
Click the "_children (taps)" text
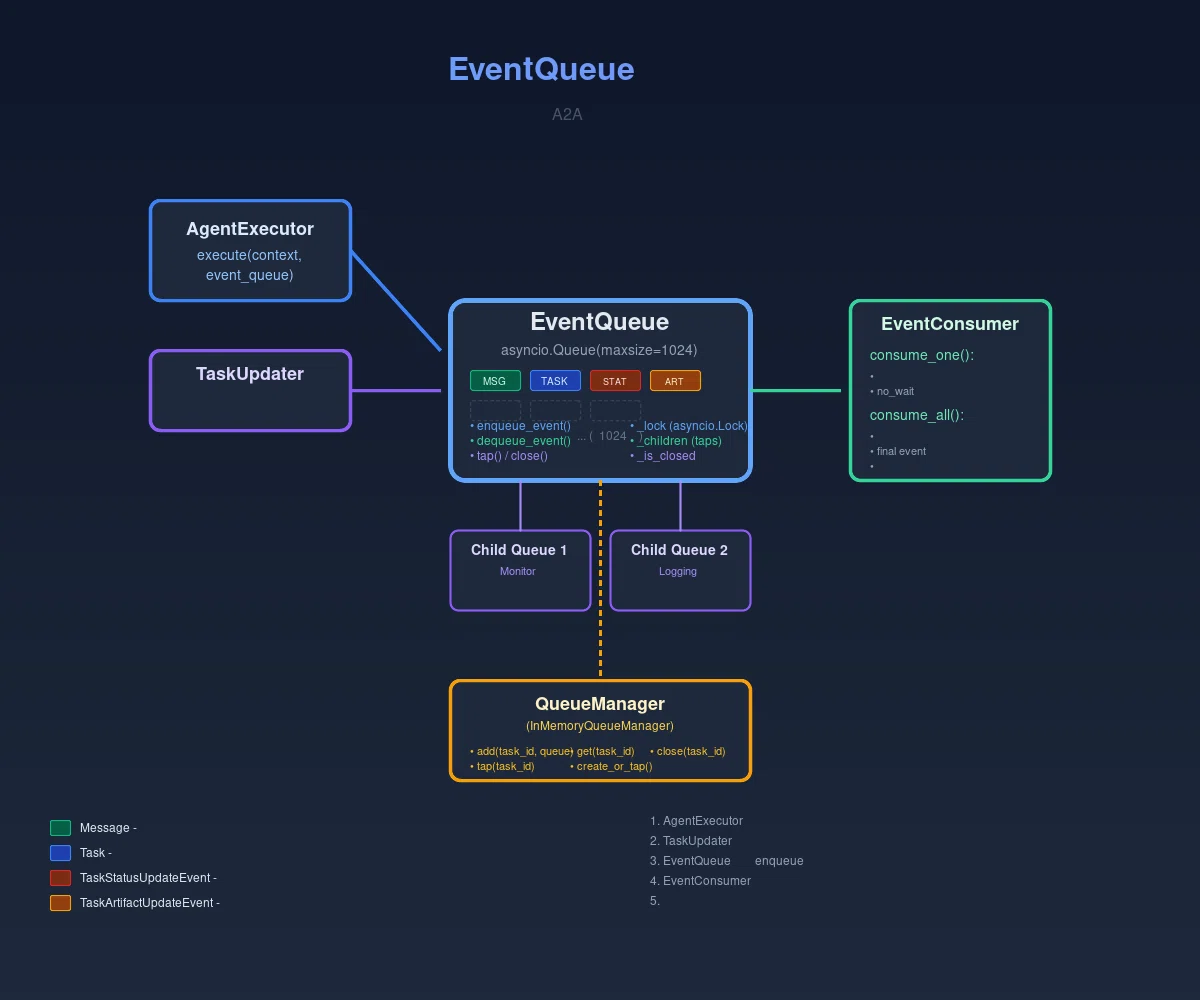tap(676, 441)
